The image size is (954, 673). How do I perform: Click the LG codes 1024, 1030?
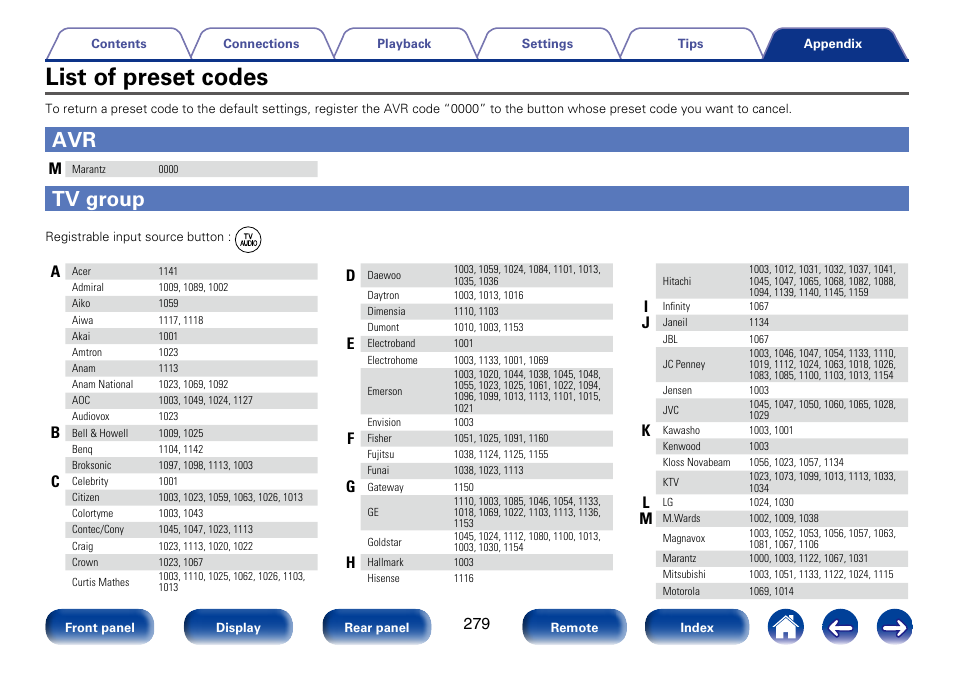pos(771,503)
